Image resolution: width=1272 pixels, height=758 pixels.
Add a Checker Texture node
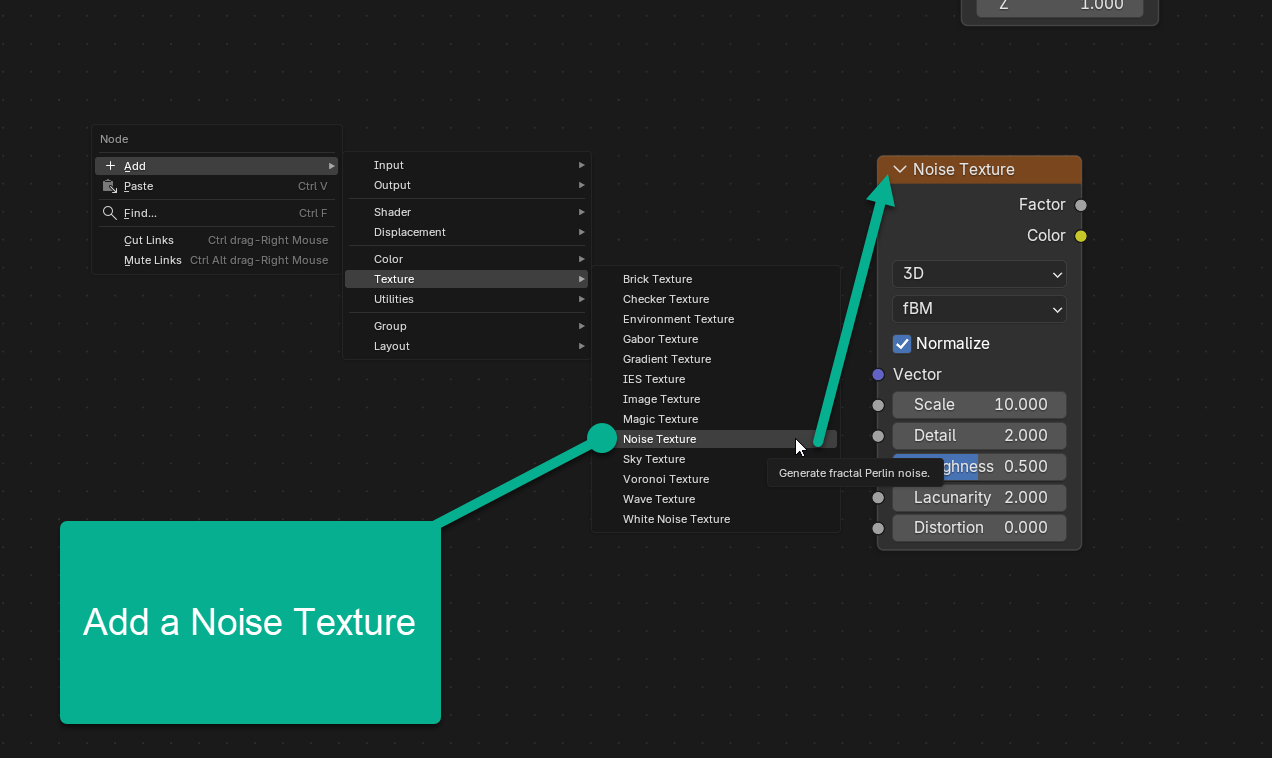tap(716, 299)
